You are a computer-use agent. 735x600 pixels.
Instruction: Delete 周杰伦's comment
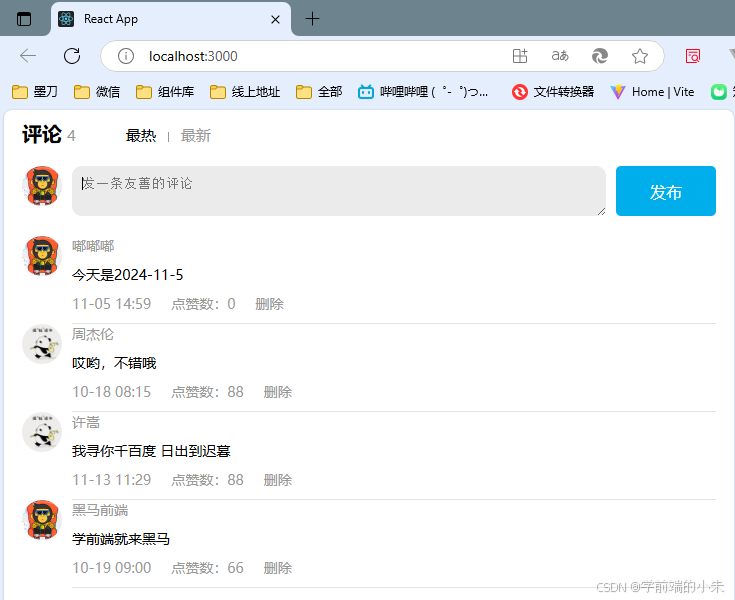[278, 392]
